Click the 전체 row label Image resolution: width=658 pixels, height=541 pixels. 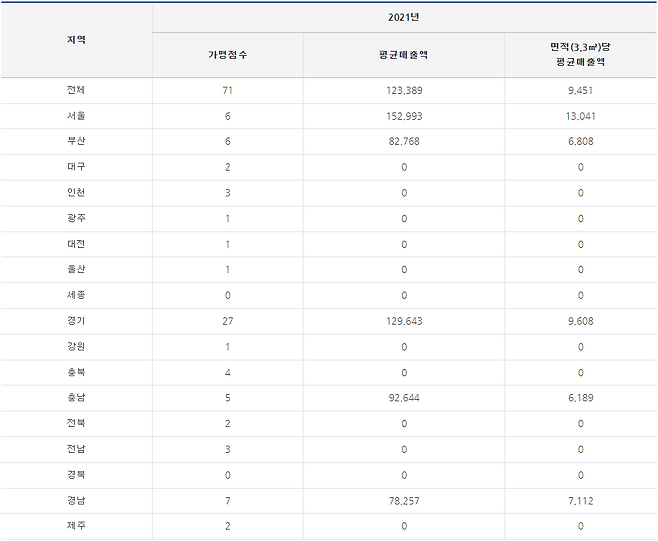[76, 90]
